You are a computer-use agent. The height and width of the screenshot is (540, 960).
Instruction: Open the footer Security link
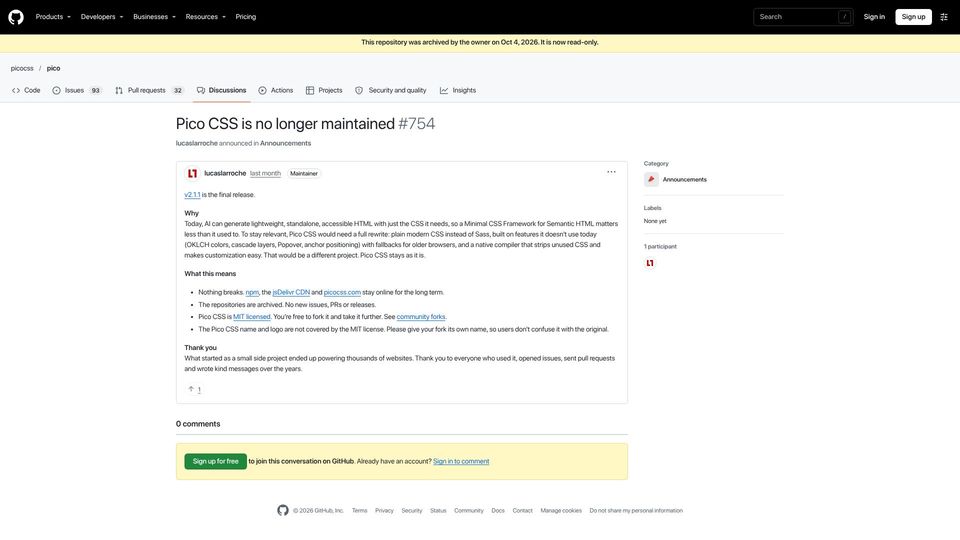pos(411,511)
